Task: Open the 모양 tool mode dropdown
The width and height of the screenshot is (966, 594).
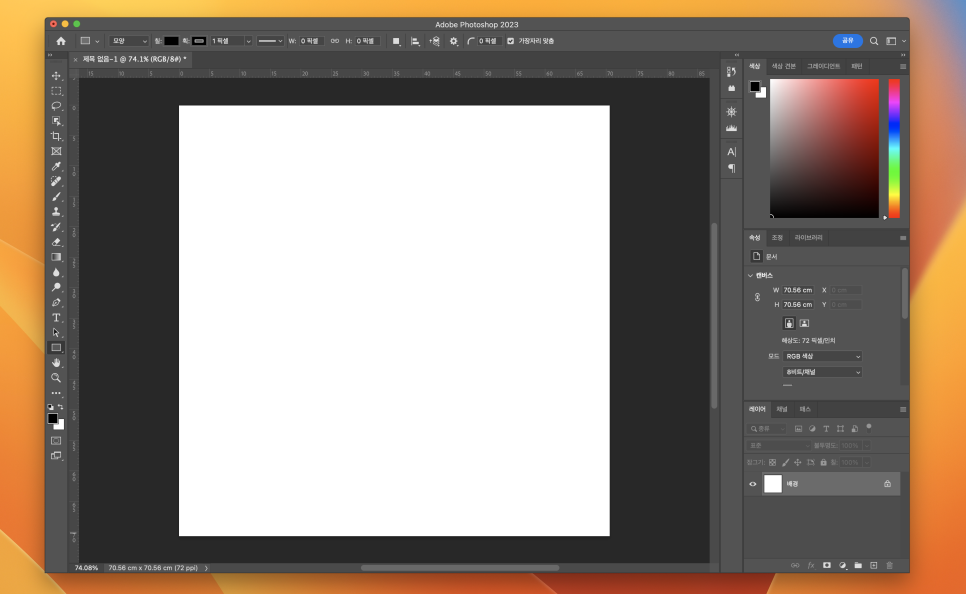Action: (x=129, y=41)
